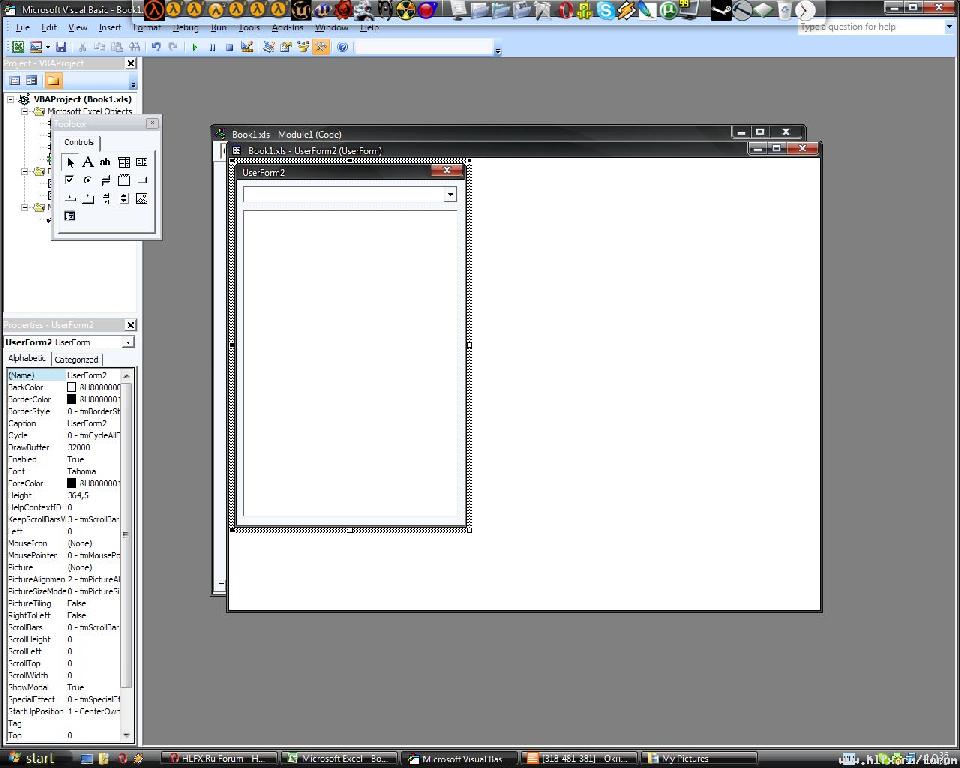
Task: Switch to the Categorized properties tab
Action: pyautogui.click(x=77, y=359)
